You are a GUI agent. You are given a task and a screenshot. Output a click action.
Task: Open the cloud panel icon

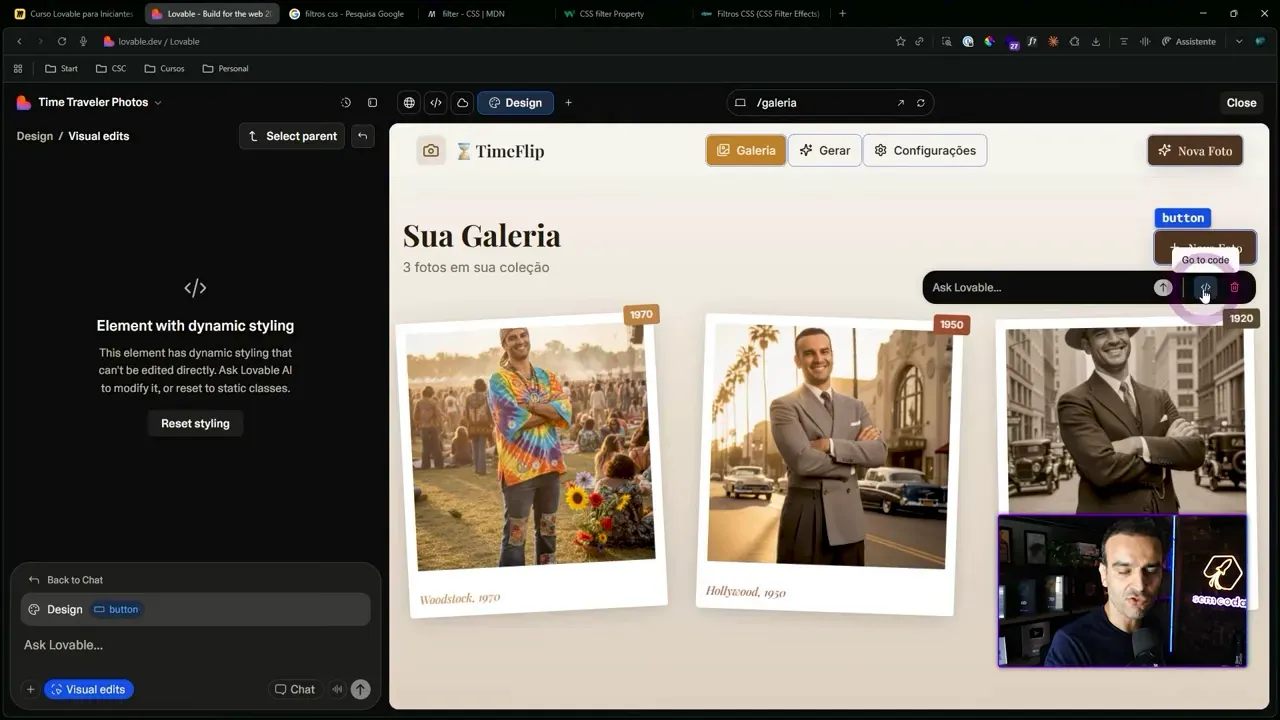[x=462, y=103]
